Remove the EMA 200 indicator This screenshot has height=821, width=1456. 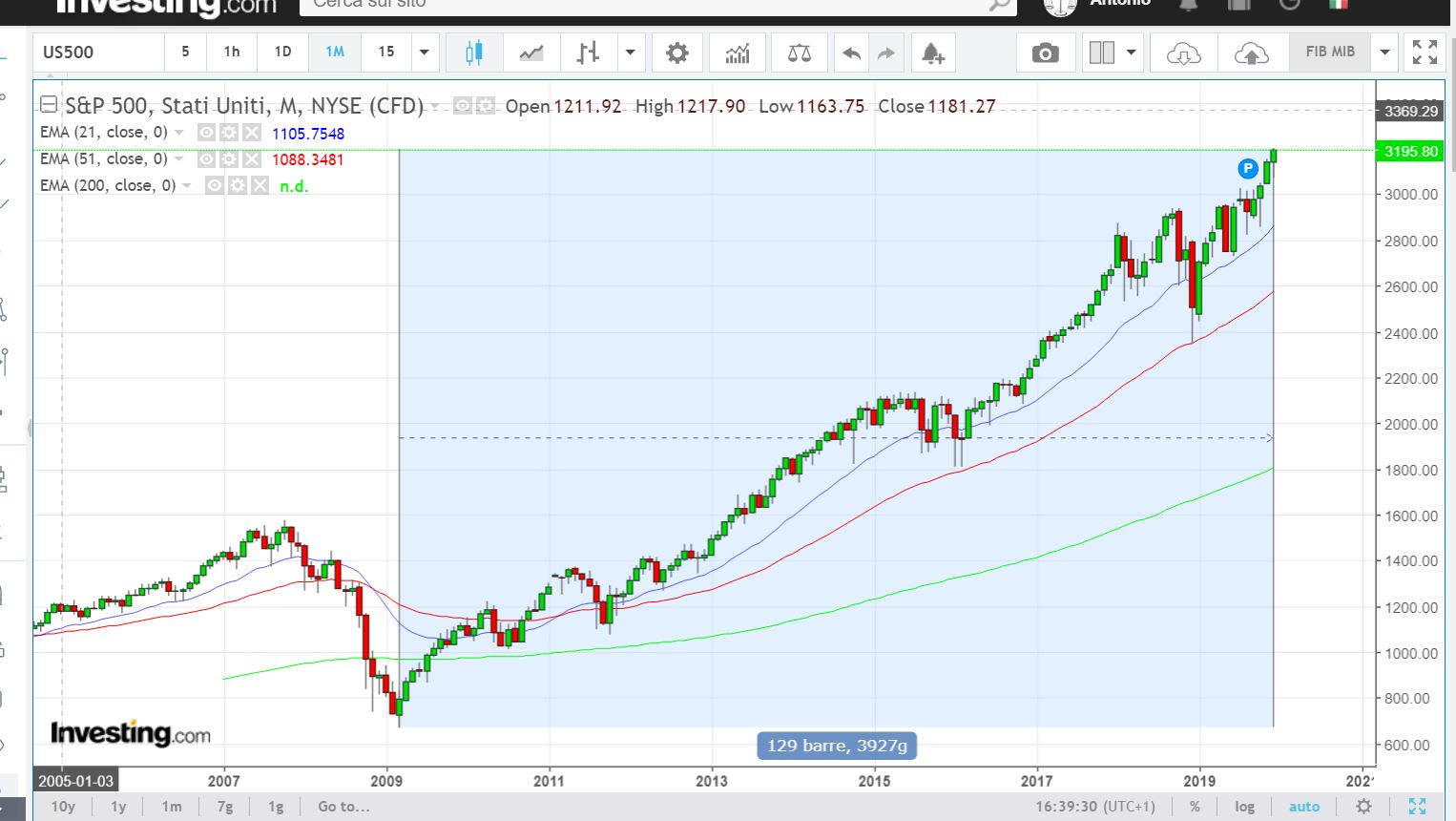(x=260, y=185)
